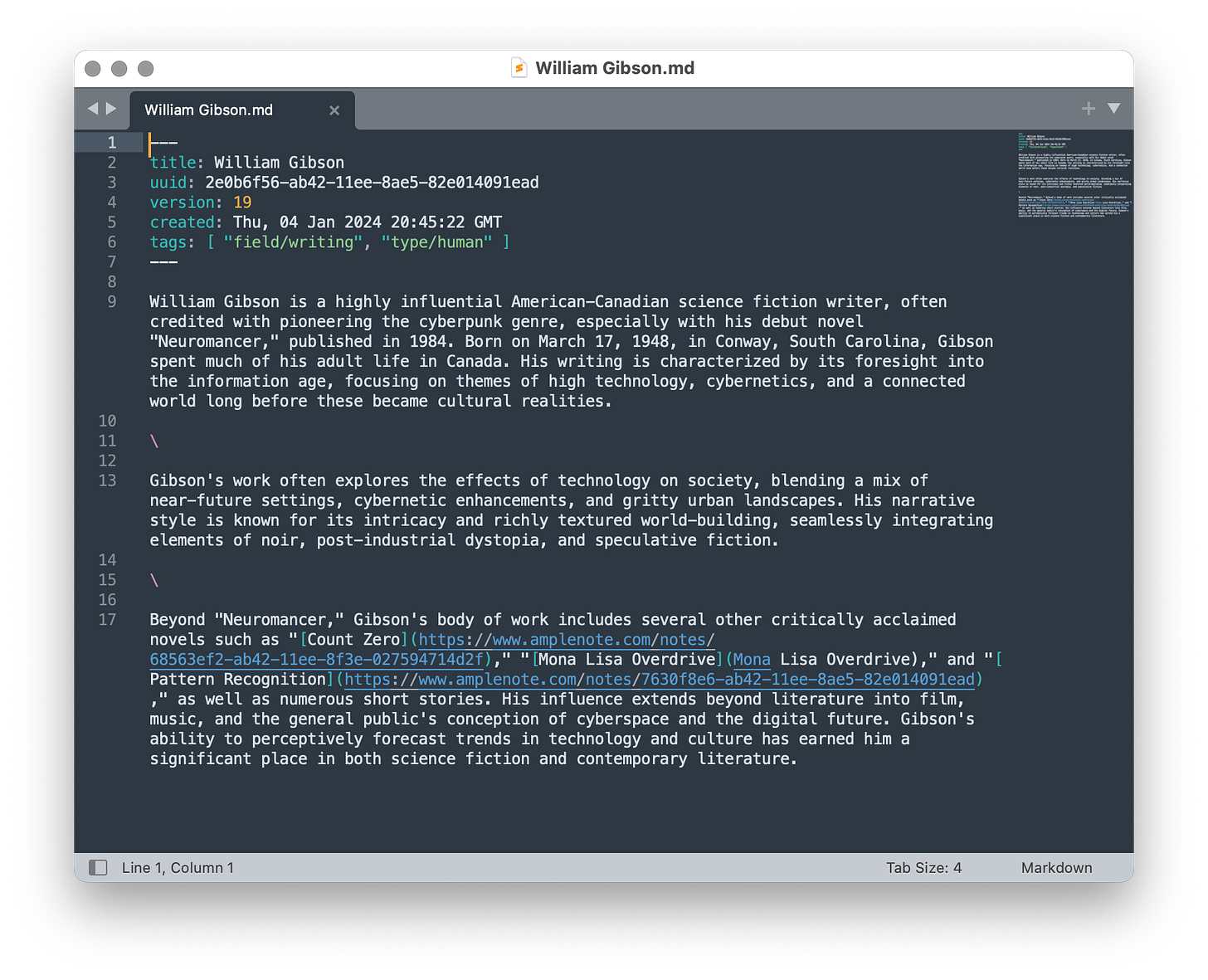Click the William Gibson.md window title

(x=615, y=68)
